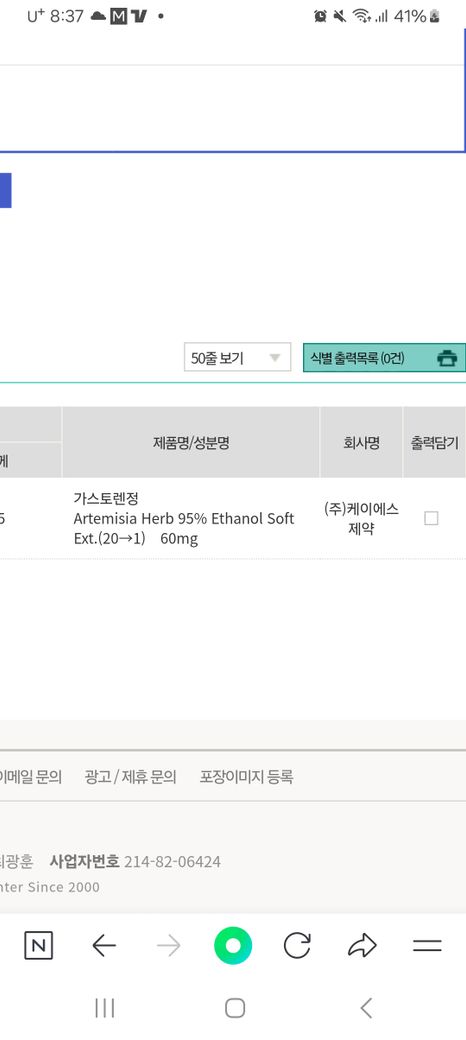Share the page with share arrow icon
This screenshot has width=466, height=1040.
click(x=362, y=946)
